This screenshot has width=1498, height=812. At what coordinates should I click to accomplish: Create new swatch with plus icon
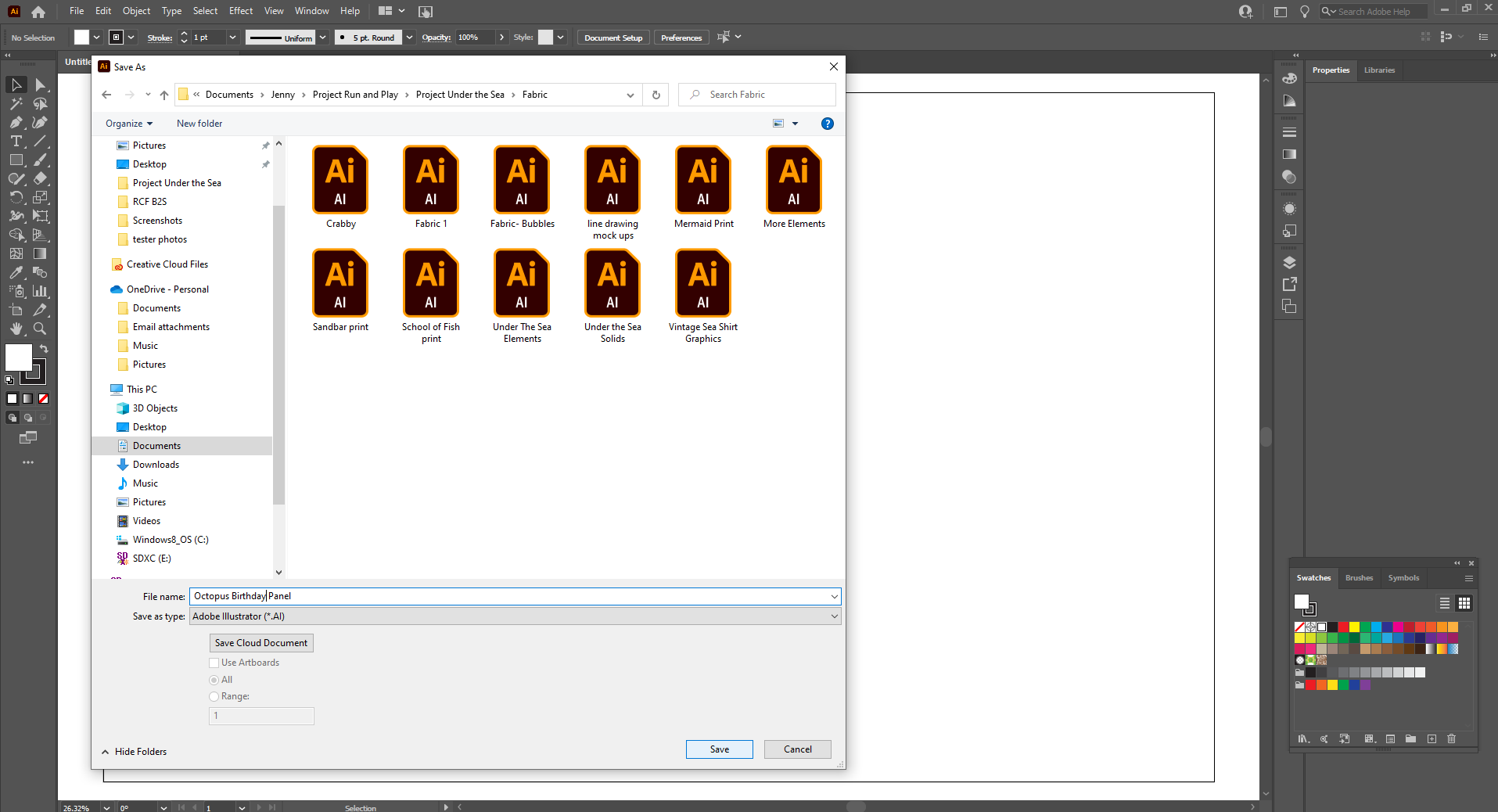(1432, 738)
